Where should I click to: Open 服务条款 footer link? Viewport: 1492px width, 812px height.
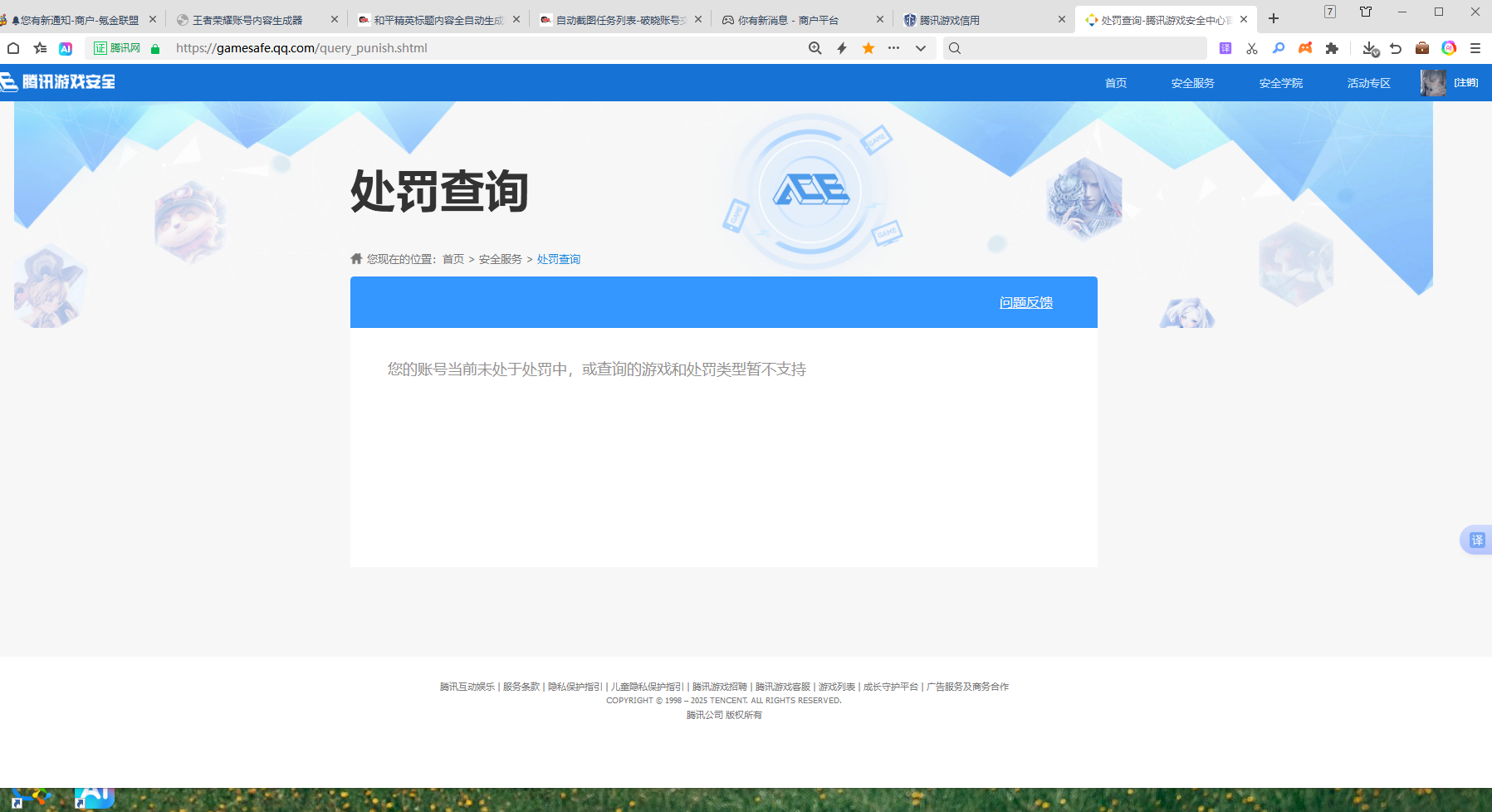[521, 687]
